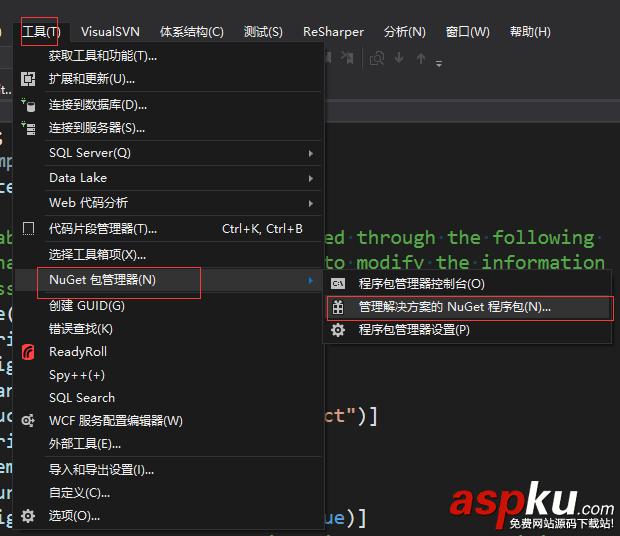
Task: Click the 程序包管理器设置 gear icon
Action: (x=338, y=330)
